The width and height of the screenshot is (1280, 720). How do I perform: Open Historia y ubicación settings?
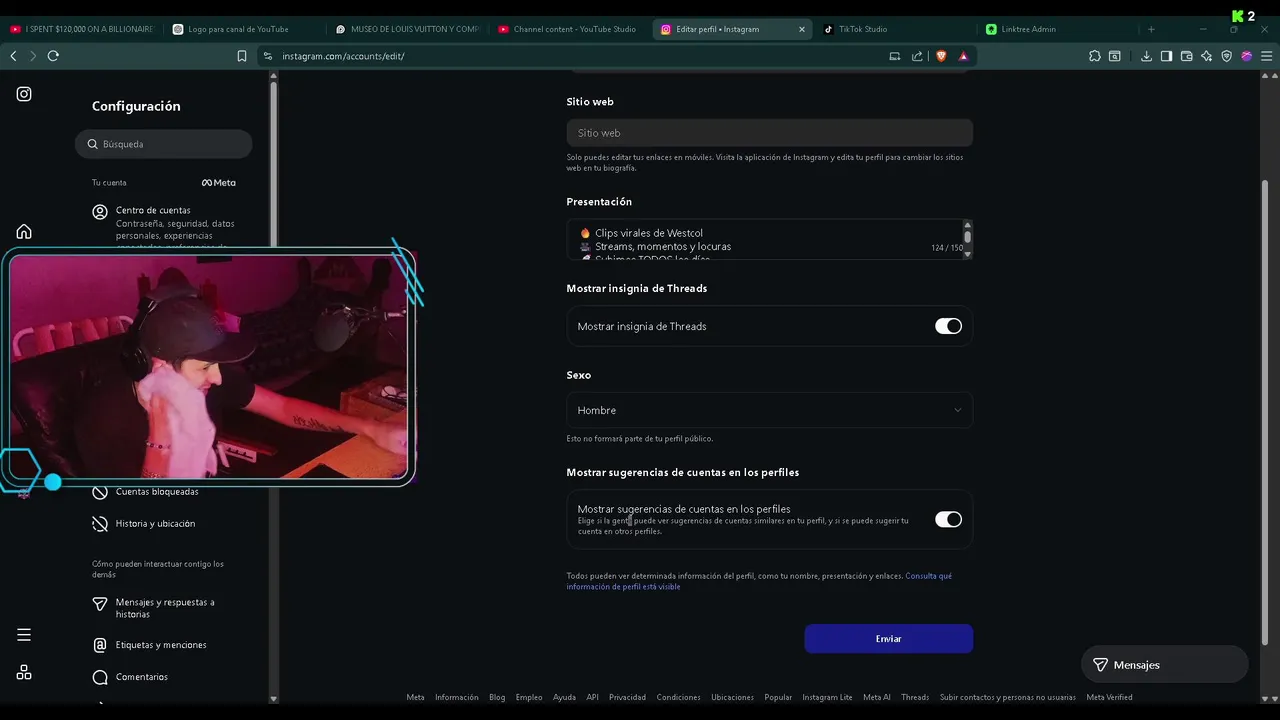[x=155, y=524]
